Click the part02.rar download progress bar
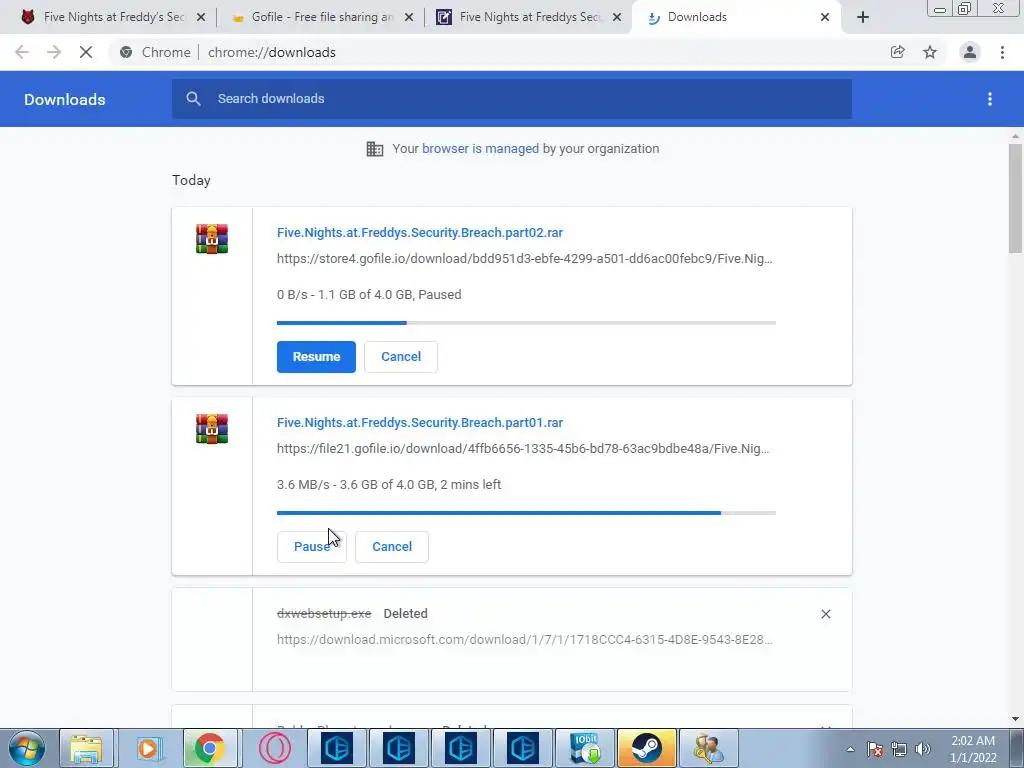 coord(526,323)
